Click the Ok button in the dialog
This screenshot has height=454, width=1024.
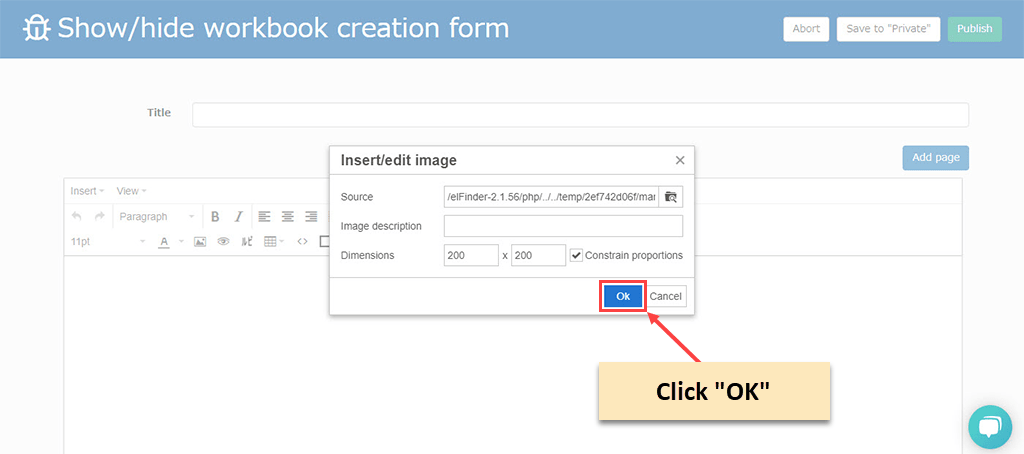point(622,296)
